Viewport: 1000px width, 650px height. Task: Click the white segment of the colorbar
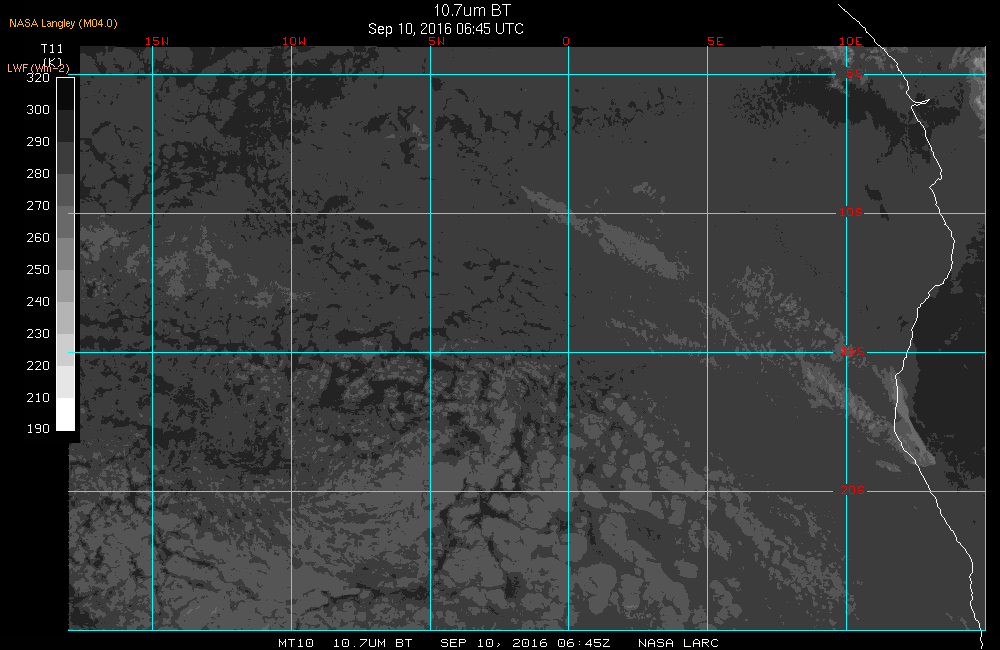[66, 414]
